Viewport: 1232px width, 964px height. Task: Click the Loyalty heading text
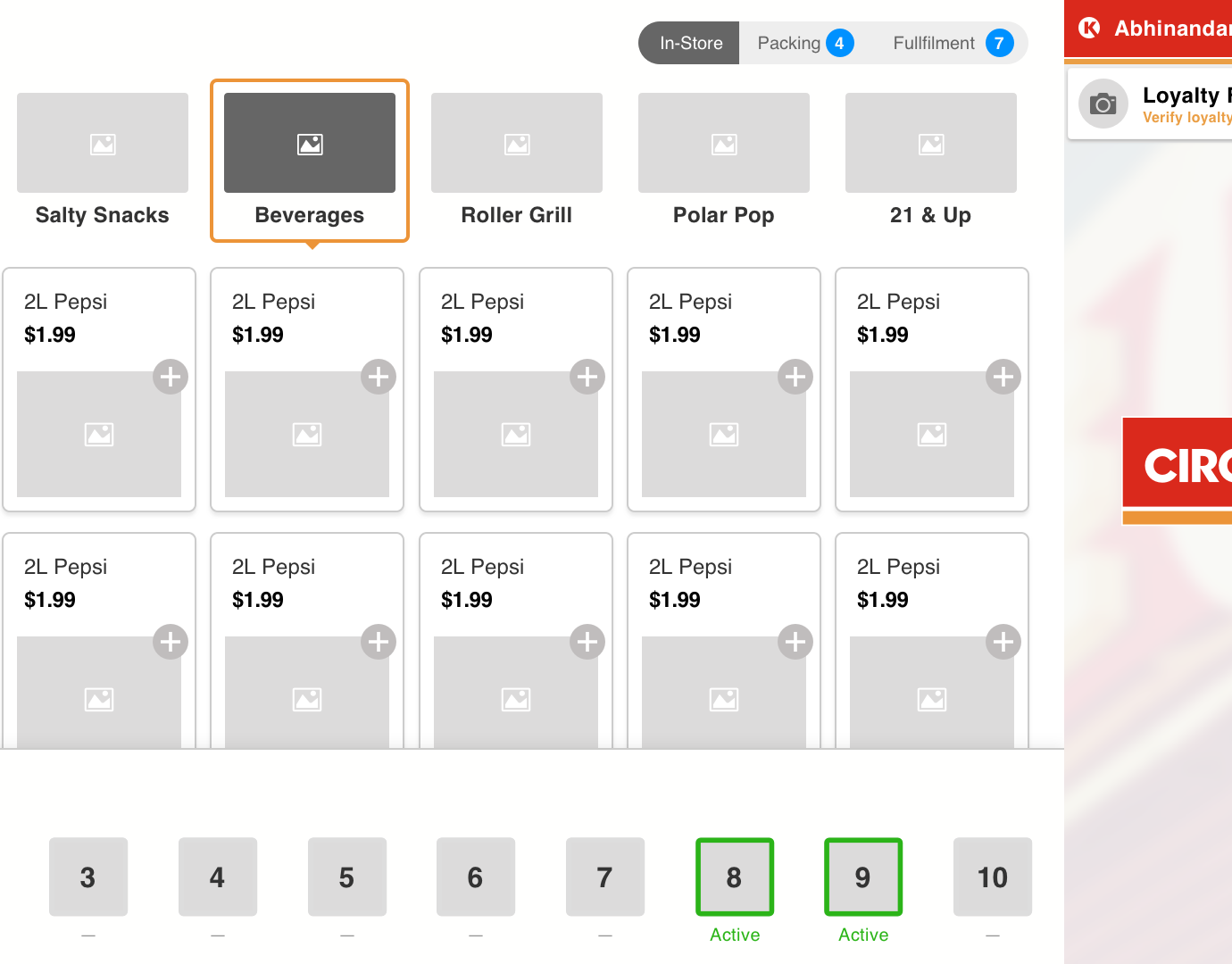point(1186,95)
